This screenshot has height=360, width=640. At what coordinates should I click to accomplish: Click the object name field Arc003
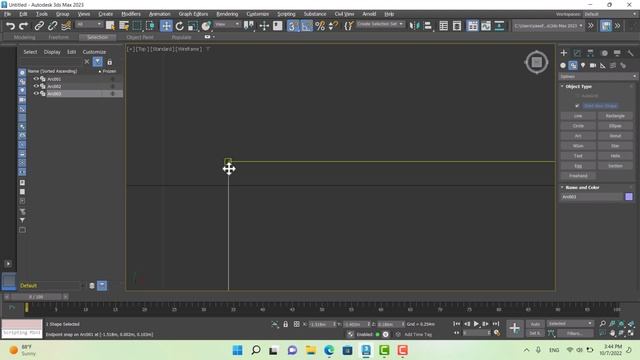(x=591, y=197)
